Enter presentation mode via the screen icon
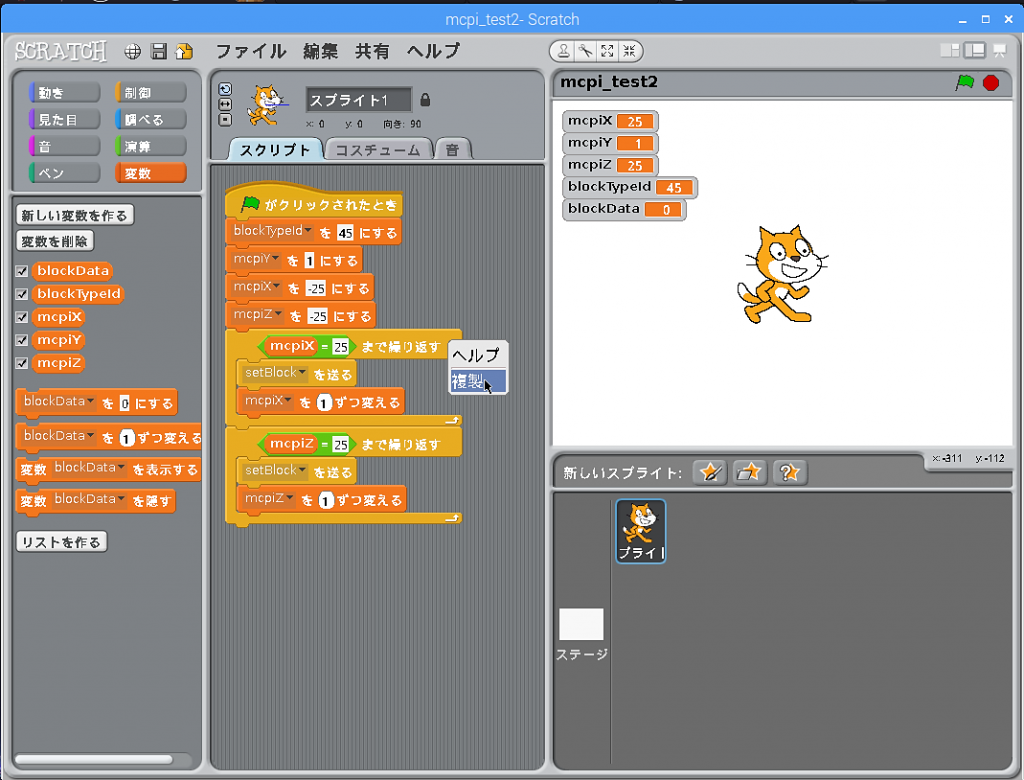1024x780 pixels. [x=1000, y=50]
